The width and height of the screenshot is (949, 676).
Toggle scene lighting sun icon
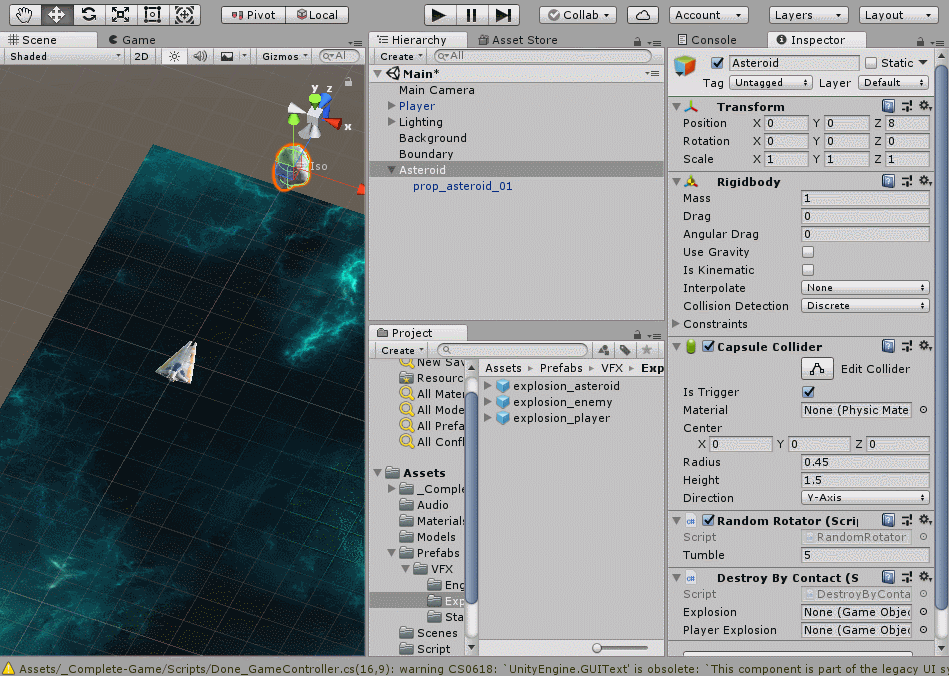click(174, 56)
